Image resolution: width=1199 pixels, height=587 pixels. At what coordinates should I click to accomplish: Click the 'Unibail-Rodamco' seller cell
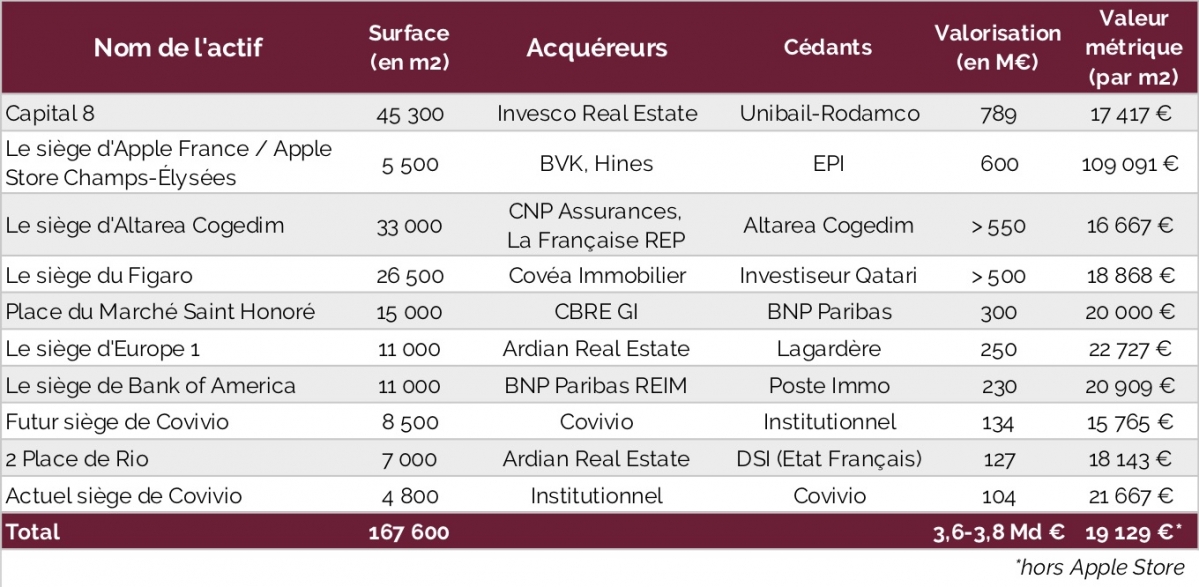tap(830, 114)
